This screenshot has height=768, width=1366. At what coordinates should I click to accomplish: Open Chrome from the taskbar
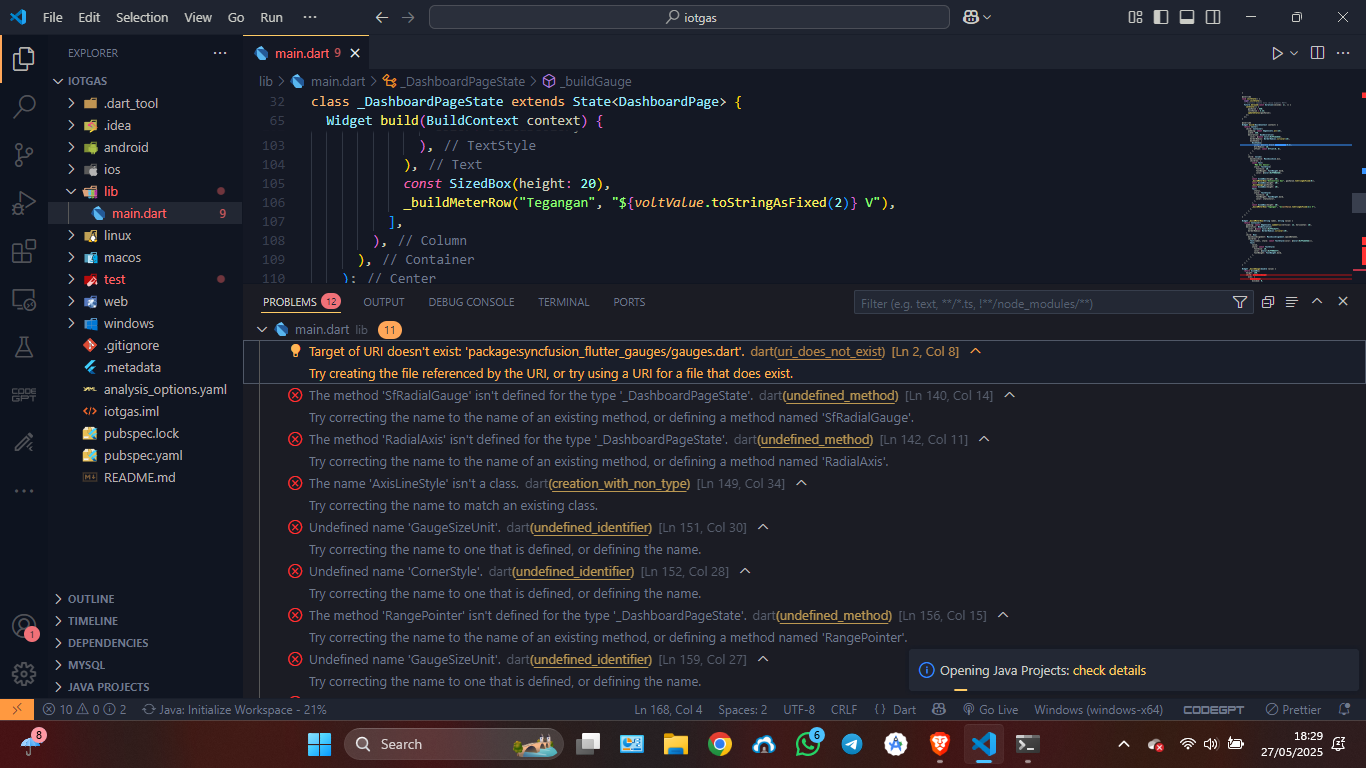pyautogui.click(x=719, y=744)
